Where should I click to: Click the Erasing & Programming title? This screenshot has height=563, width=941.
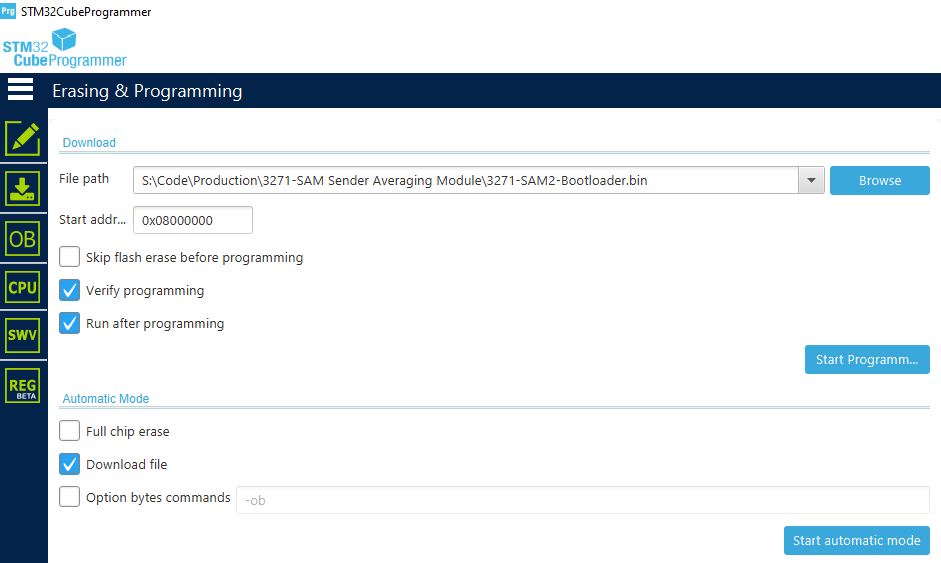(147, 91)
